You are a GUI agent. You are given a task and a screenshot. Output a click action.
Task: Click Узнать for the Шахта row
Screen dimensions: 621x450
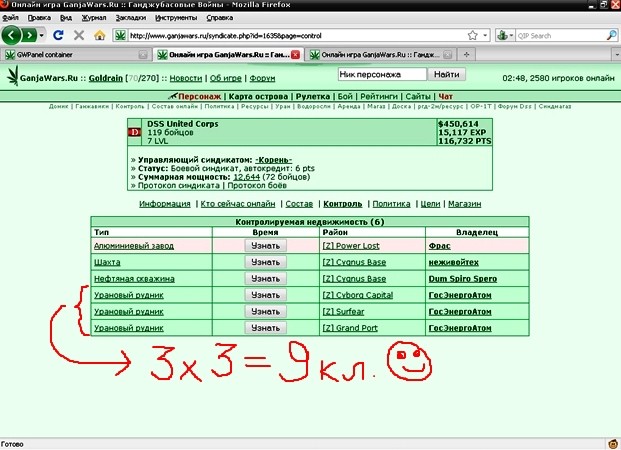point(265,262)
